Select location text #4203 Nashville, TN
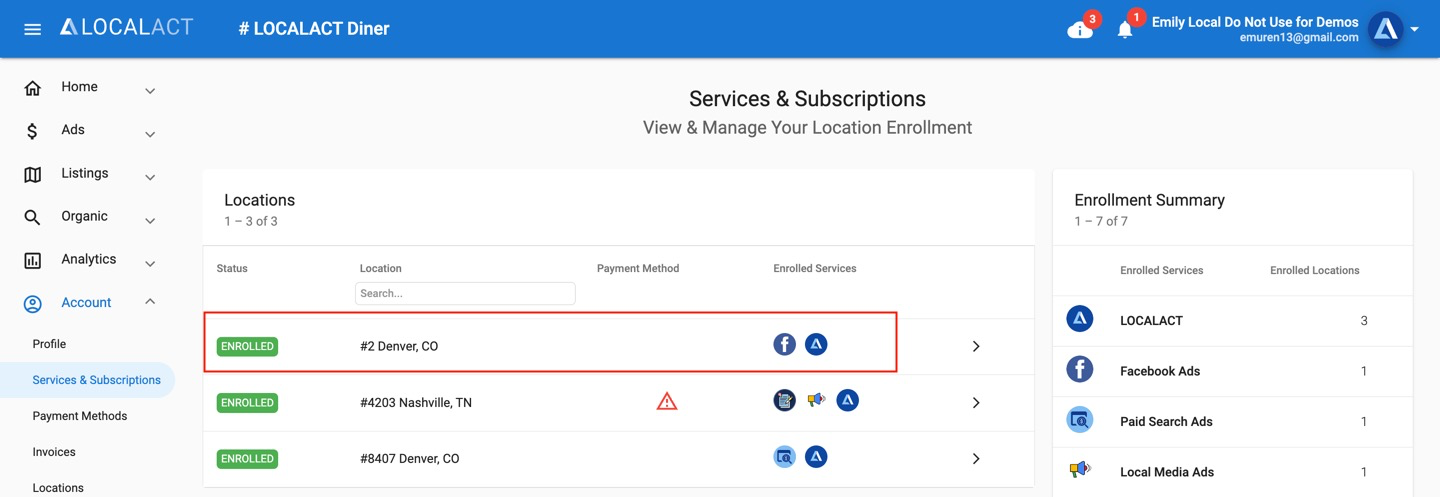 click(x=416, y=403)
